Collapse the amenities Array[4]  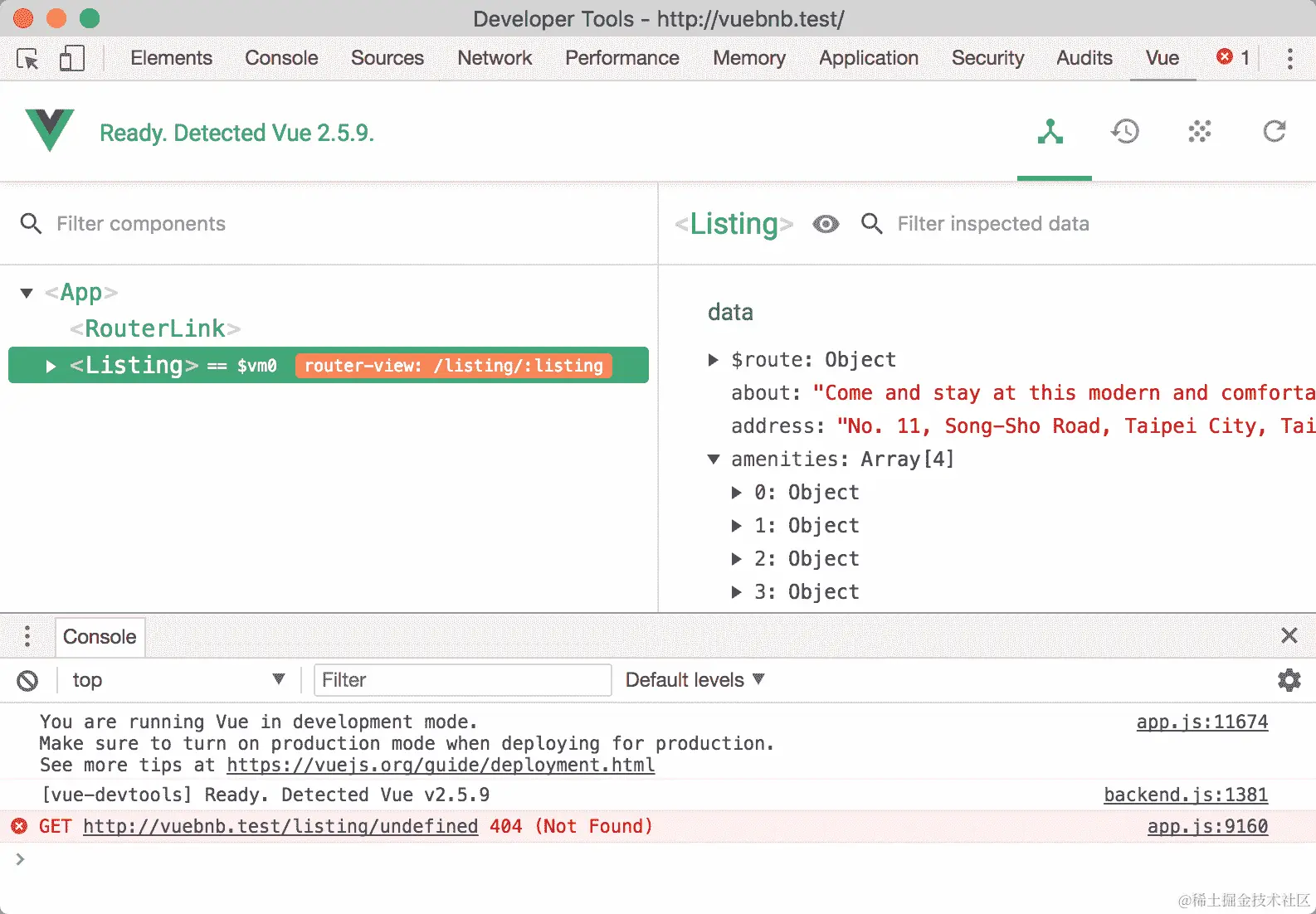[713, 459]
